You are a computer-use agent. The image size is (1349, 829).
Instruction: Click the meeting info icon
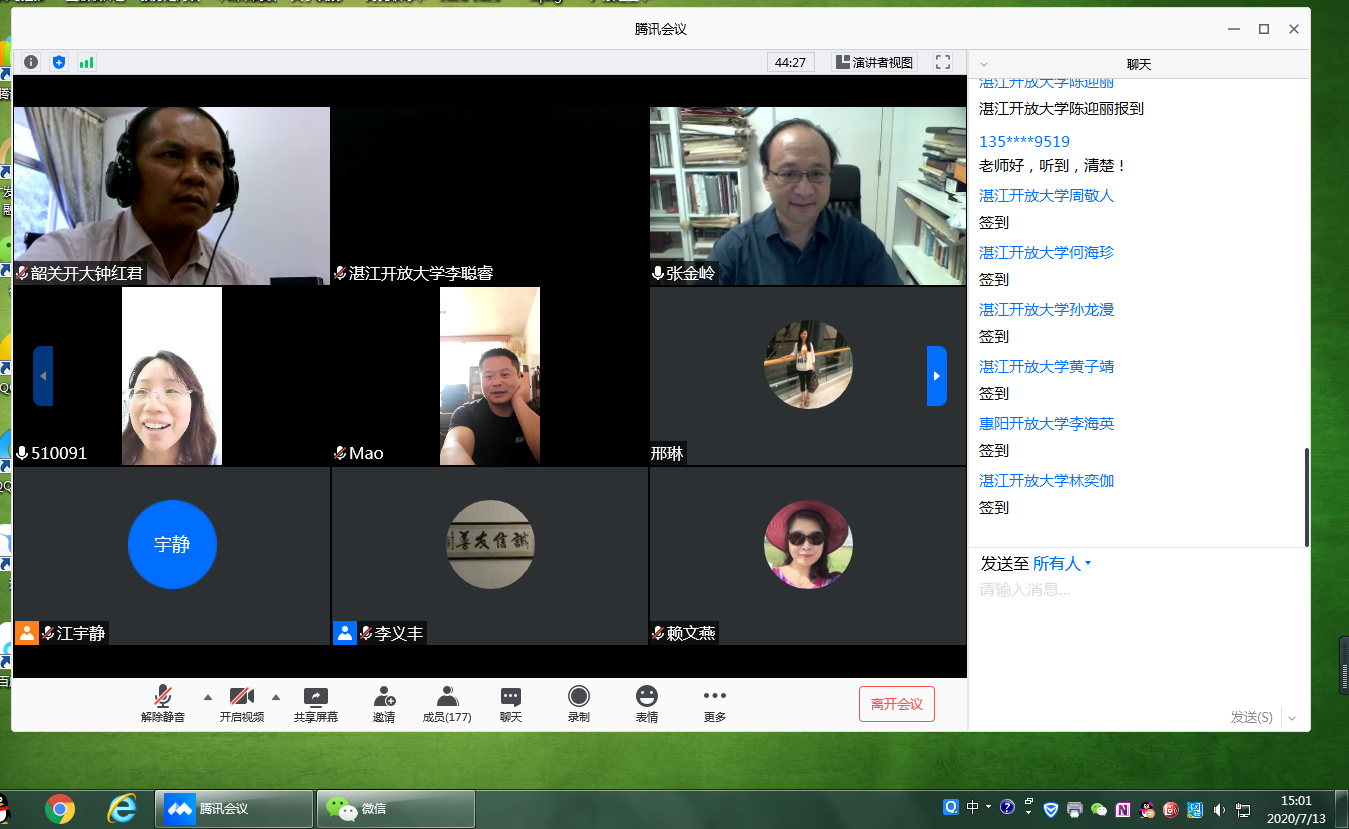tap(31, 62)
